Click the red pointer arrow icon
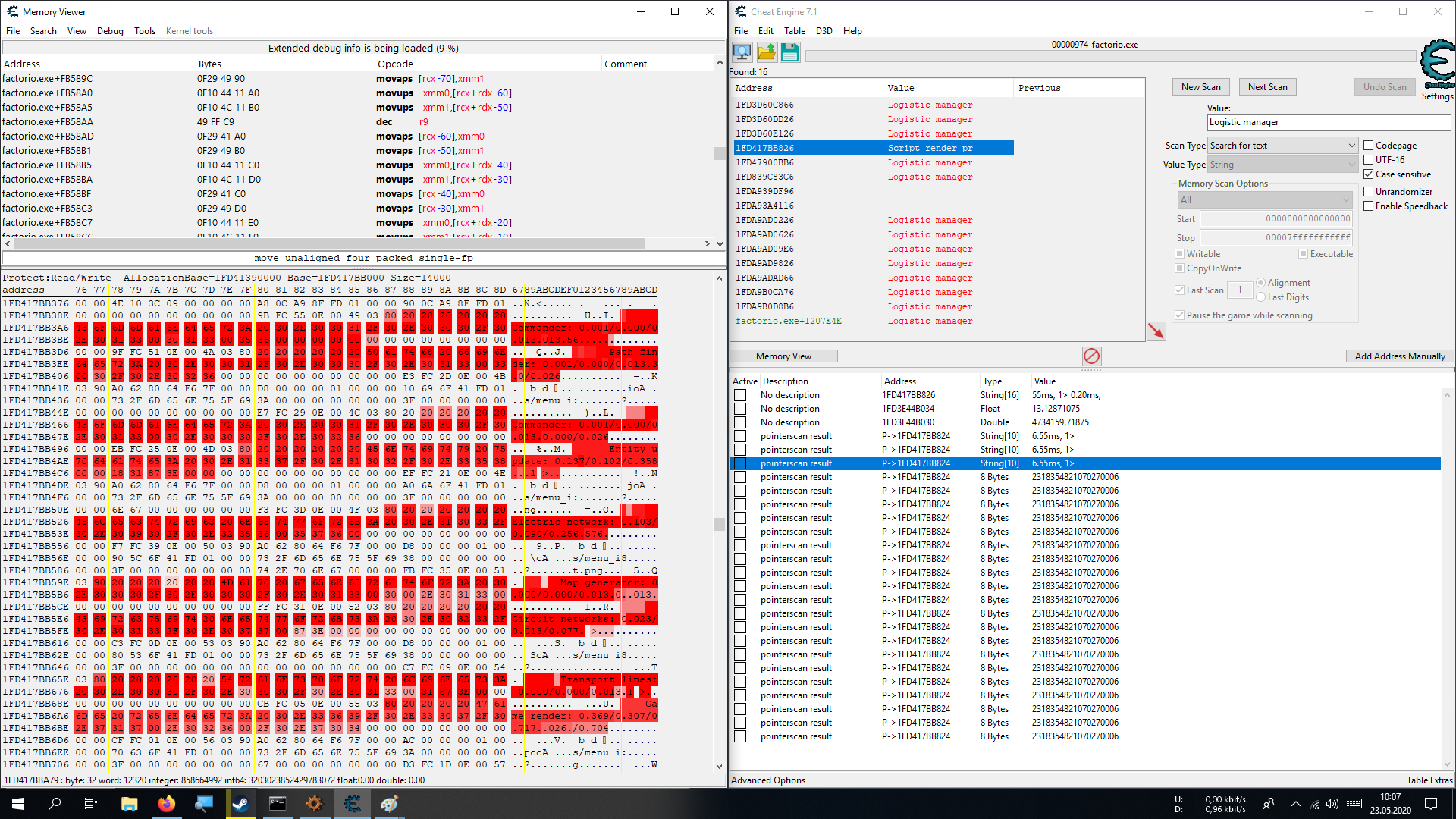This screenshot has width=1456, height=819. (x=1156, y=331)
